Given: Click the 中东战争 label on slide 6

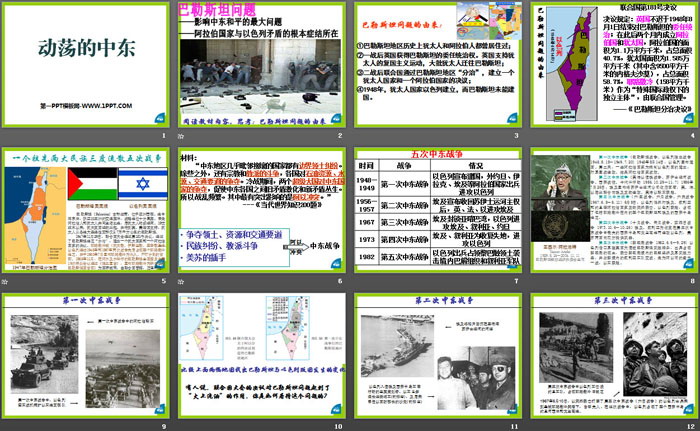Looking at the screenshot, I should (325, 244).
